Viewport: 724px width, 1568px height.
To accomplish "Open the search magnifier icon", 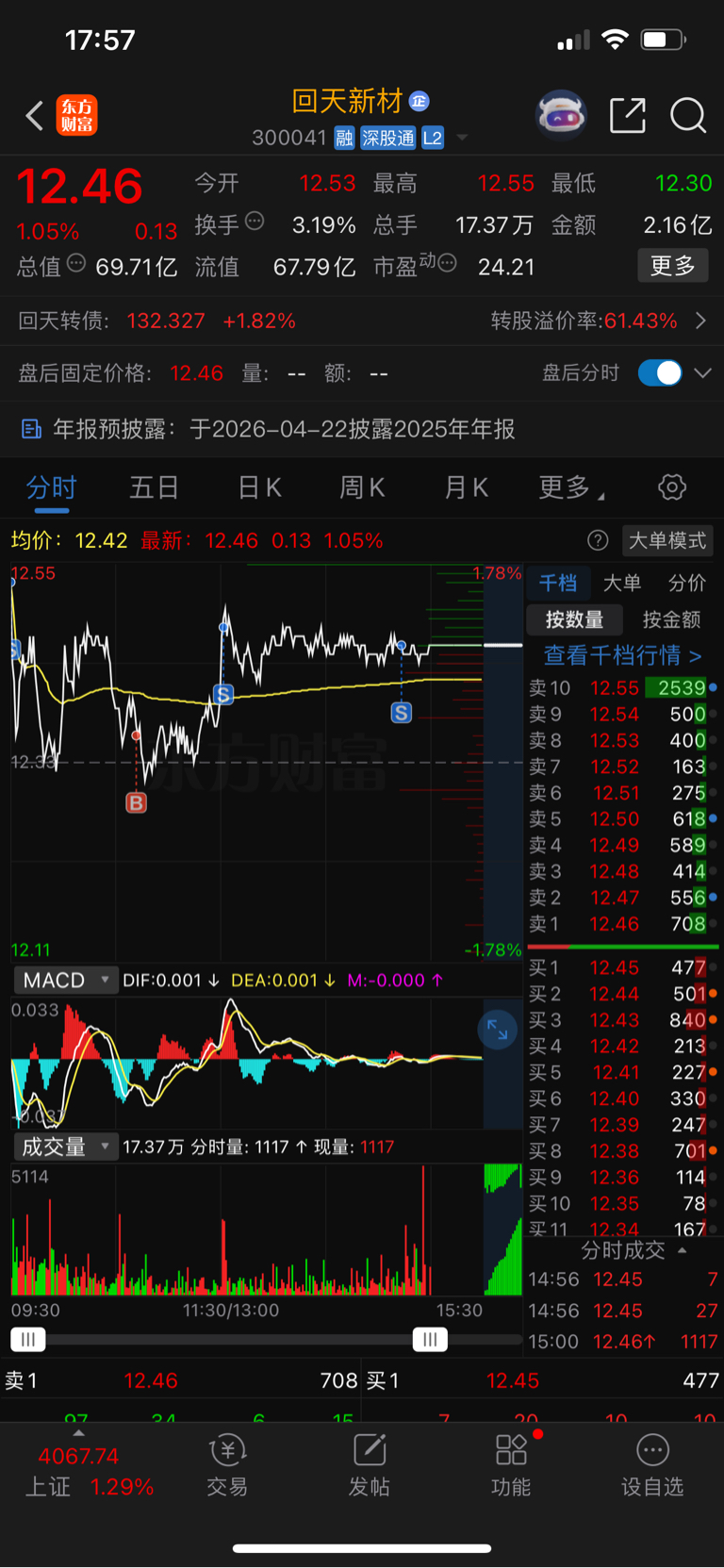I will tap(688, 116).
